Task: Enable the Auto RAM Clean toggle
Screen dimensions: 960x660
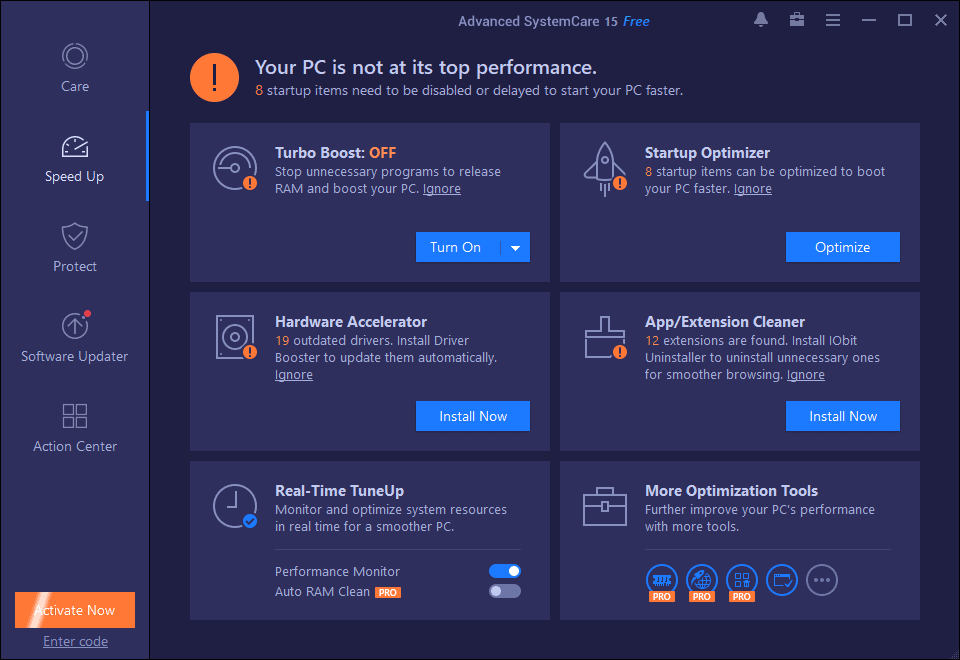Action: (x=505, y=591)
